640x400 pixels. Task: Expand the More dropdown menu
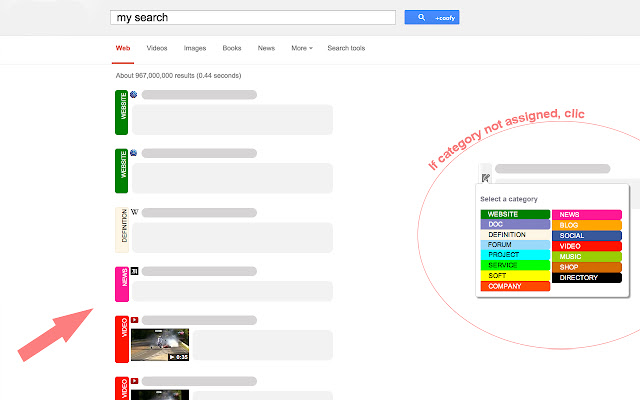[x=302, y=48]
